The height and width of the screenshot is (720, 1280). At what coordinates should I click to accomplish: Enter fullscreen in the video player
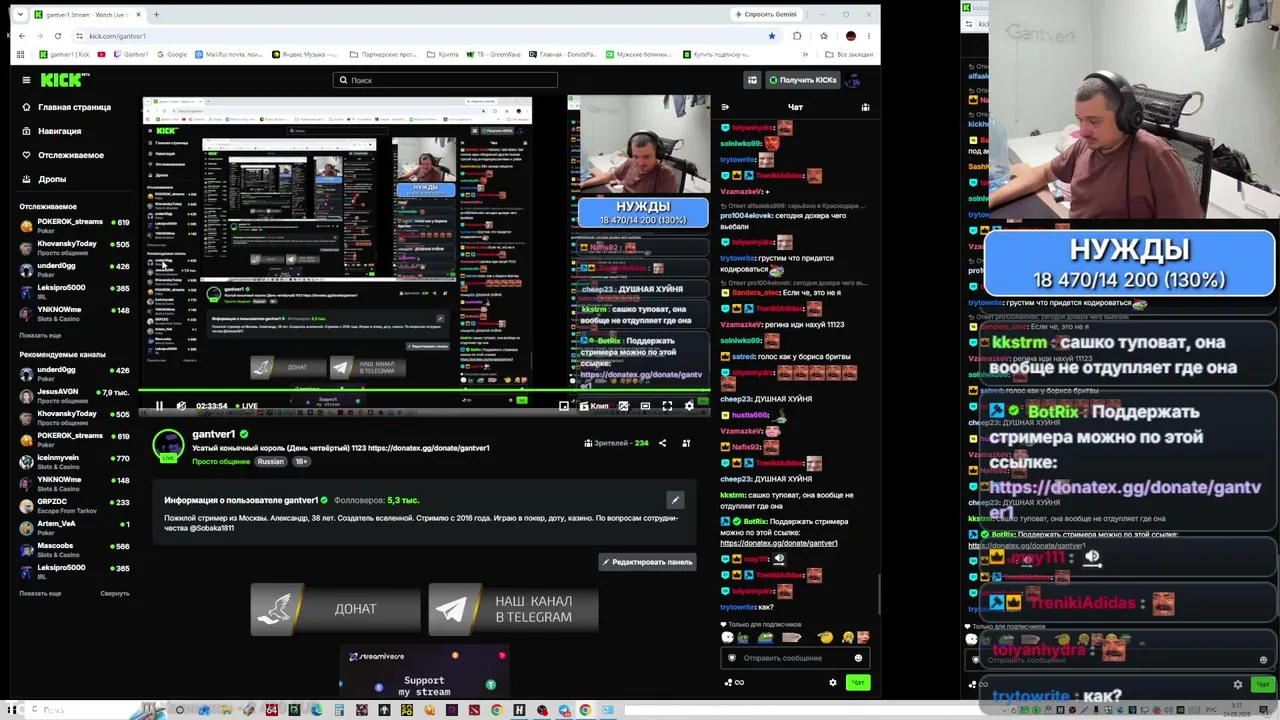[667, 406]
